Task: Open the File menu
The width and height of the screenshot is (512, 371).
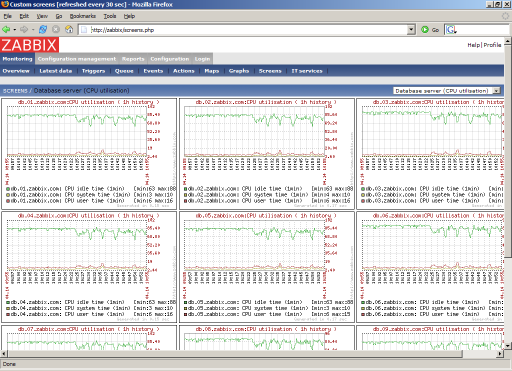Action: pos(8,16)
